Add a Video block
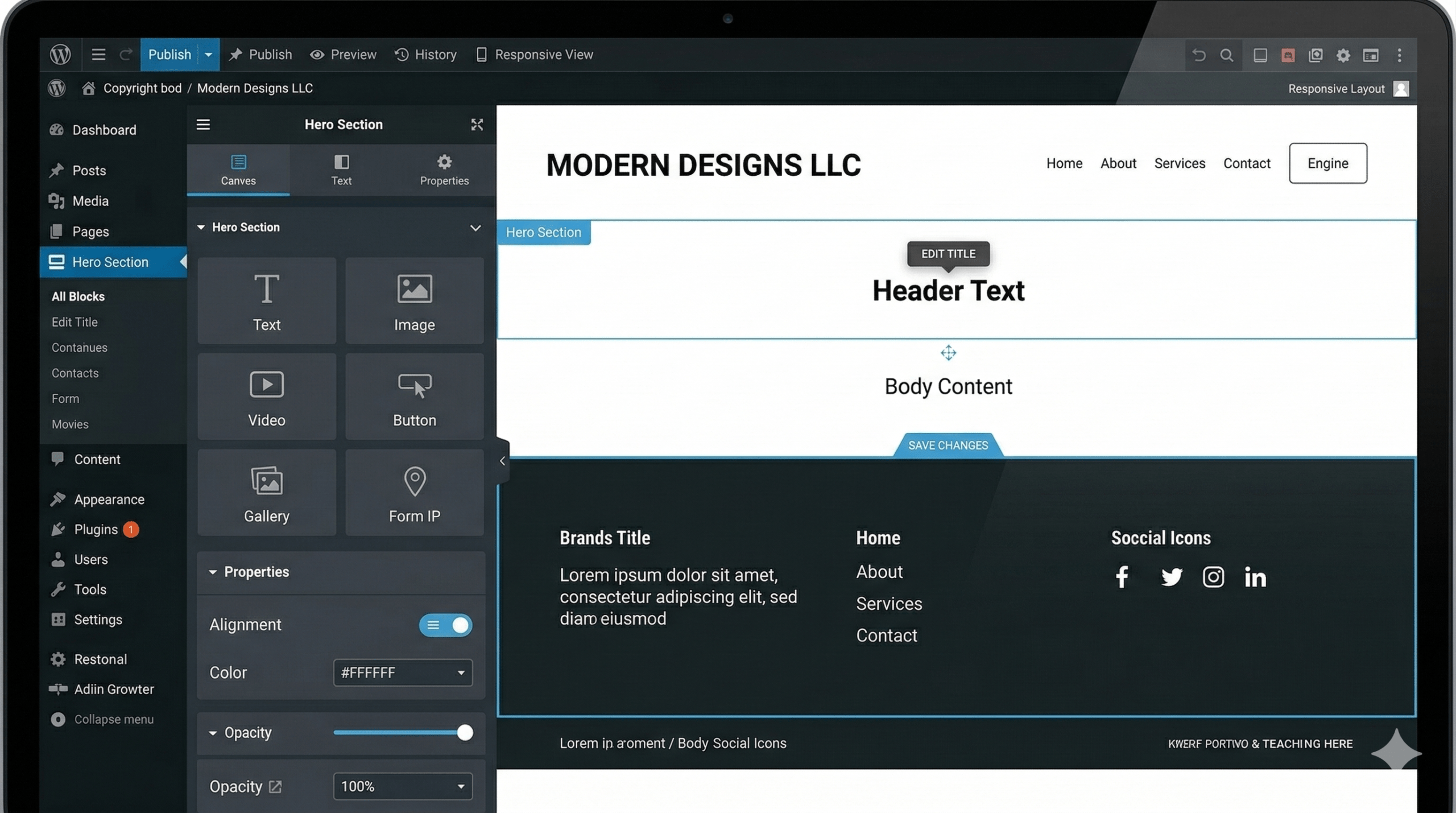Image resolution: width=1456 pixels, height=813 pixels. point(266,396)
